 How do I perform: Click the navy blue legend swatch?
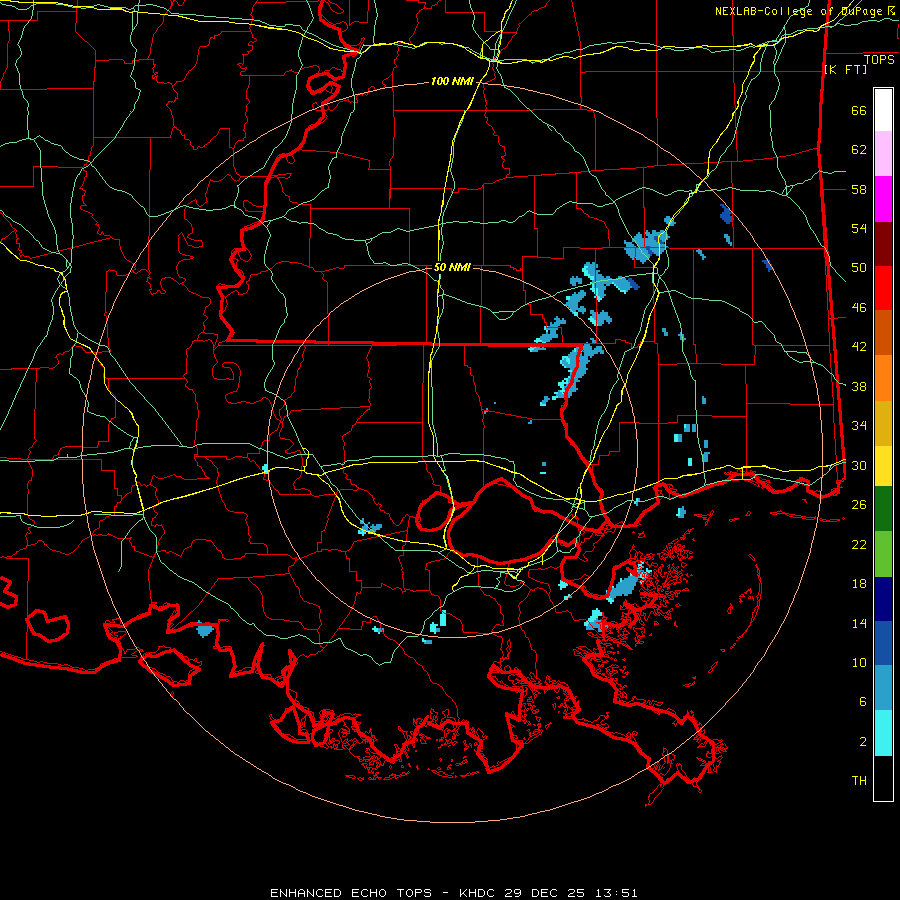click(883, 599)
